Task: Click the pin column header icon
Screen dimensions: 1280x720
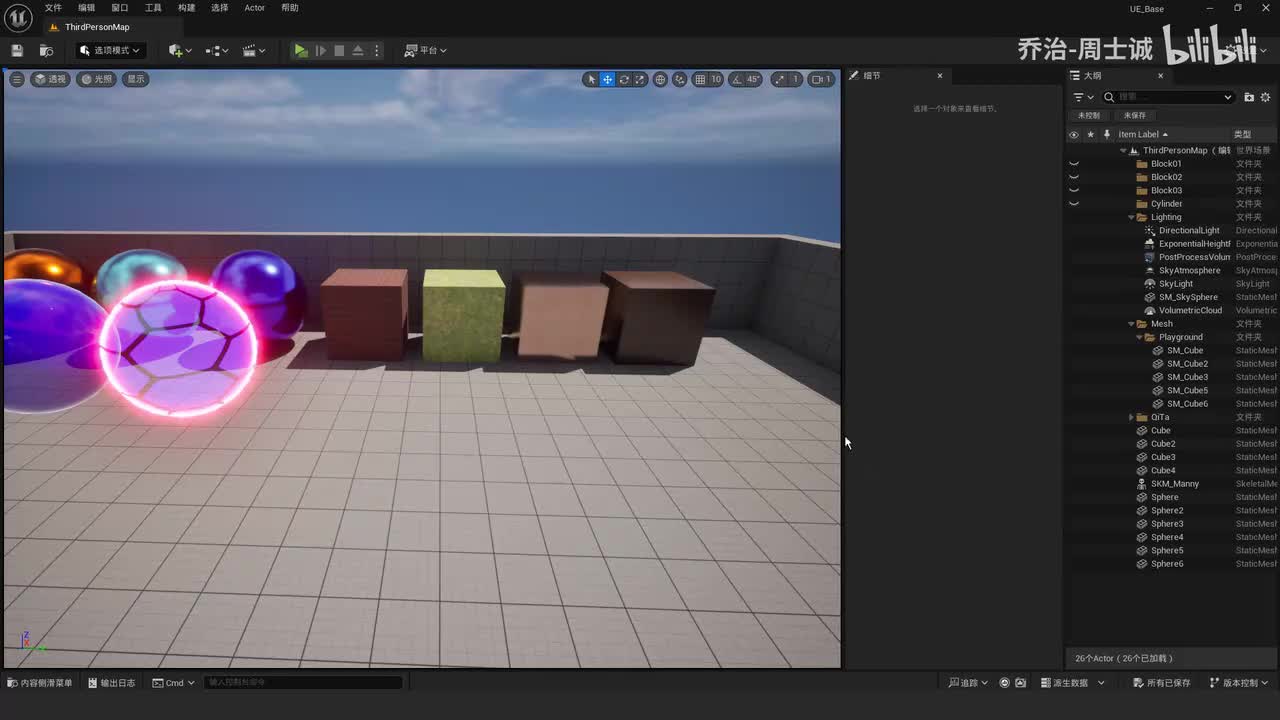Action: point(1106,134)
